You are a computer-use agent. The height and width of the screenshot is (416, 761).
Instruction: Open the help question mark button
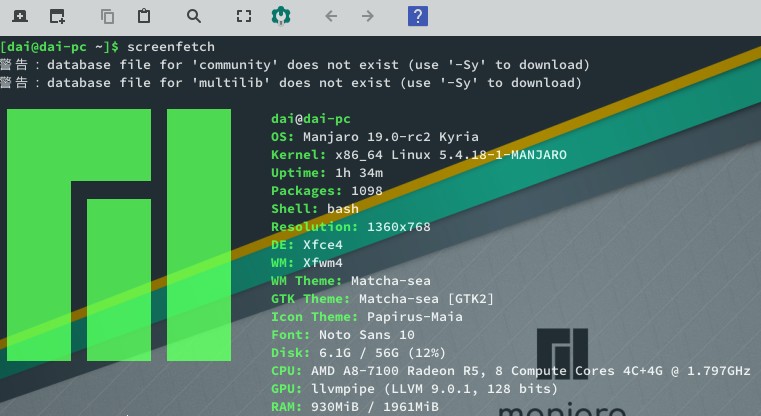(418, 16)
